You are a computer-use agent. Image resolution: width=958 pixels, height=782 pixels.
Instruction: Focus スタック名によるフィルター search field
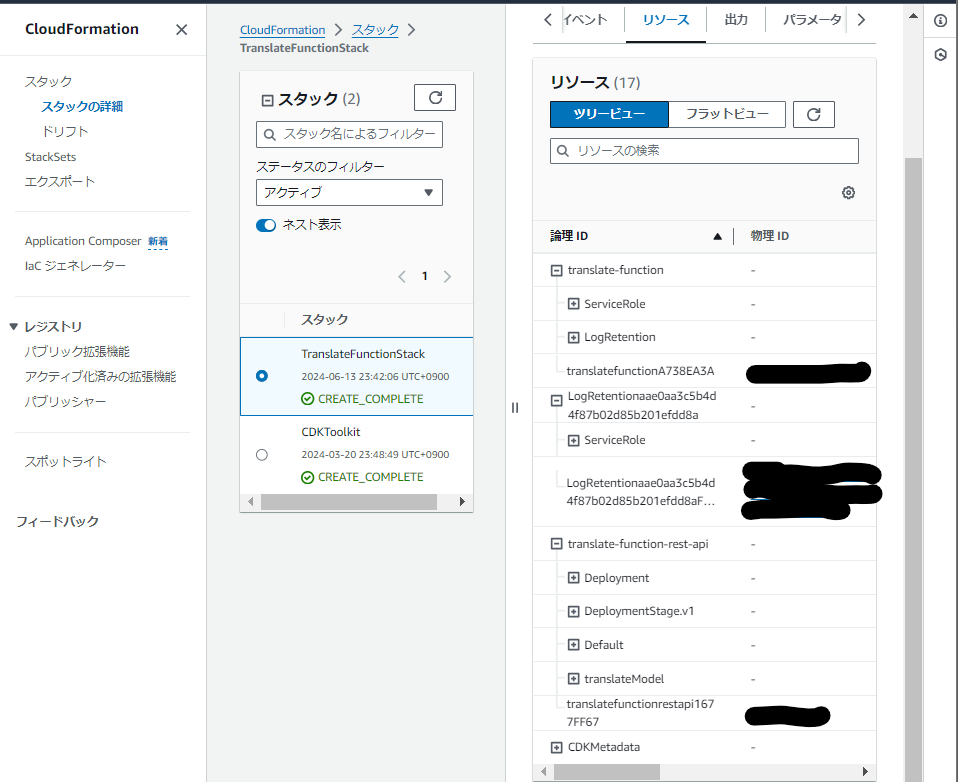pos(349,134)
